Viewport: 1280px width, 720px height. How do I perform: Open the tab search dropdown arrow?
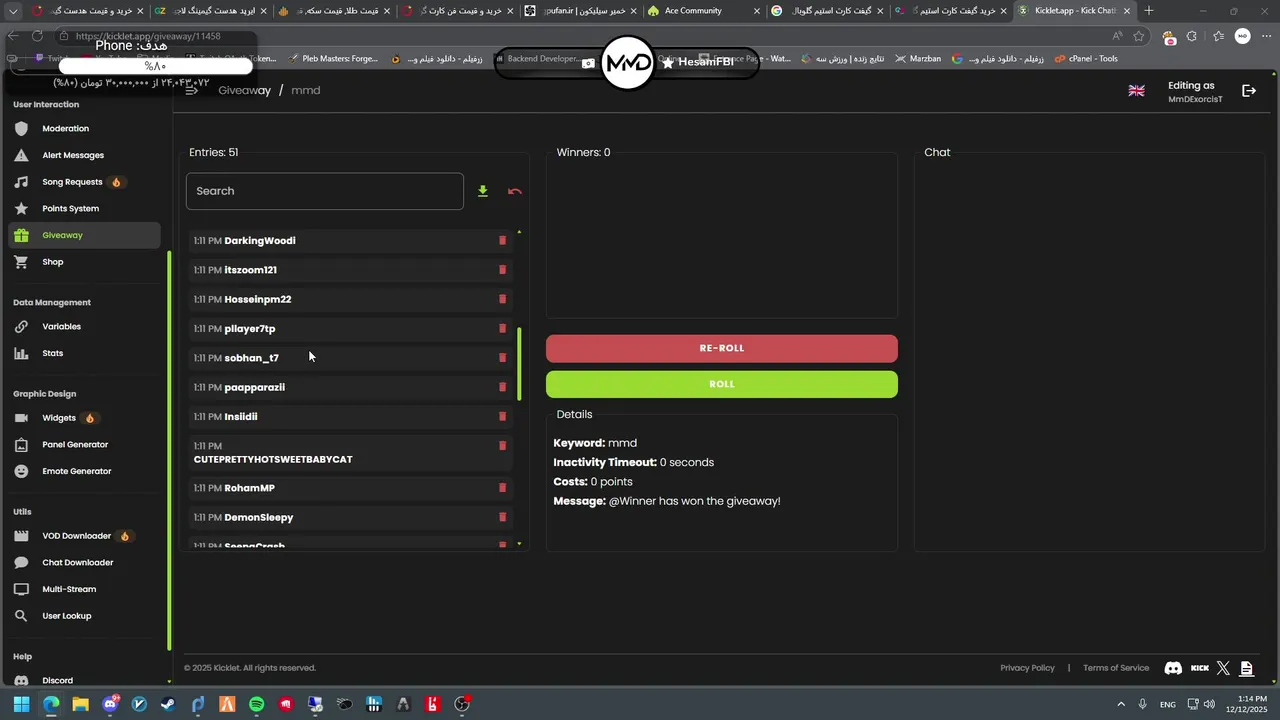[x=13, y=11]
